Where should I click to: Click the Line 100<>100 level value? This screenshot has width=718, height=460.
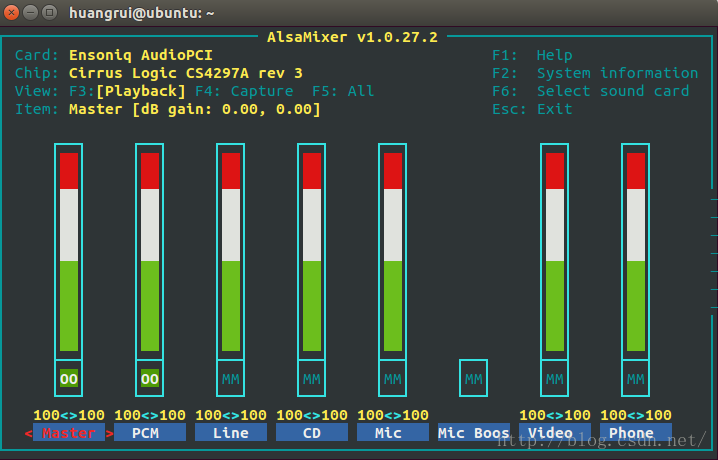coord(231,415)
